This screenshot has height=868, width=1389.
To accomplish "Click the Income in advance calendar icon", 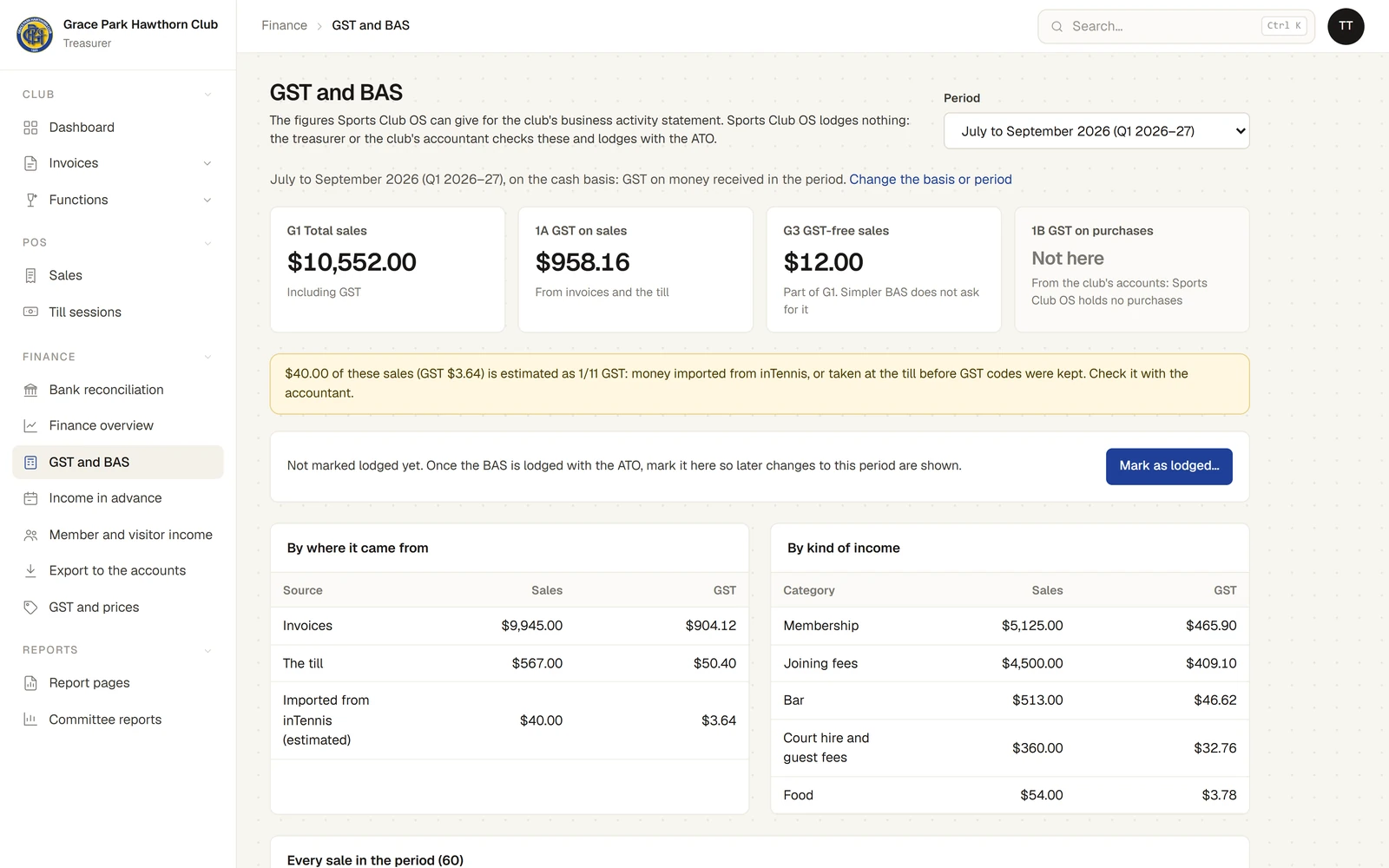I will [30, 498].
